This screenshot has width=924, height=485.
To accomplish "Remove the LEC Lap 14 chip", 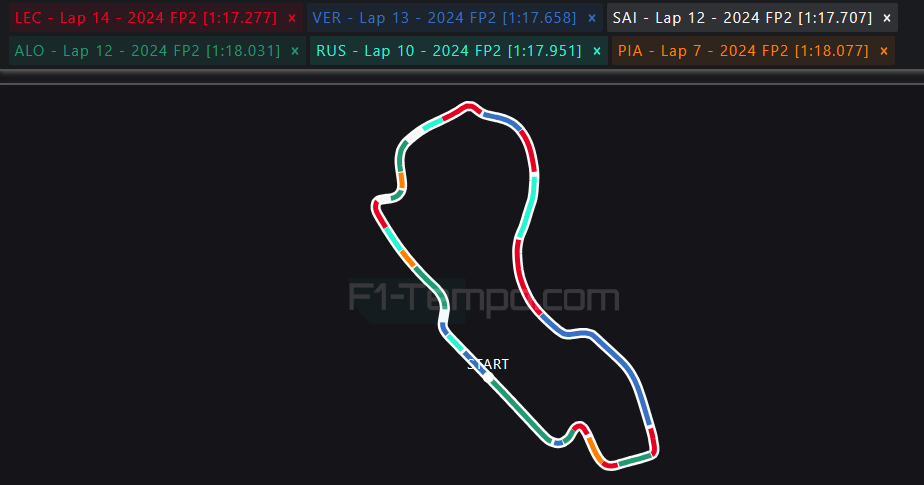I will tap(292, 18).
